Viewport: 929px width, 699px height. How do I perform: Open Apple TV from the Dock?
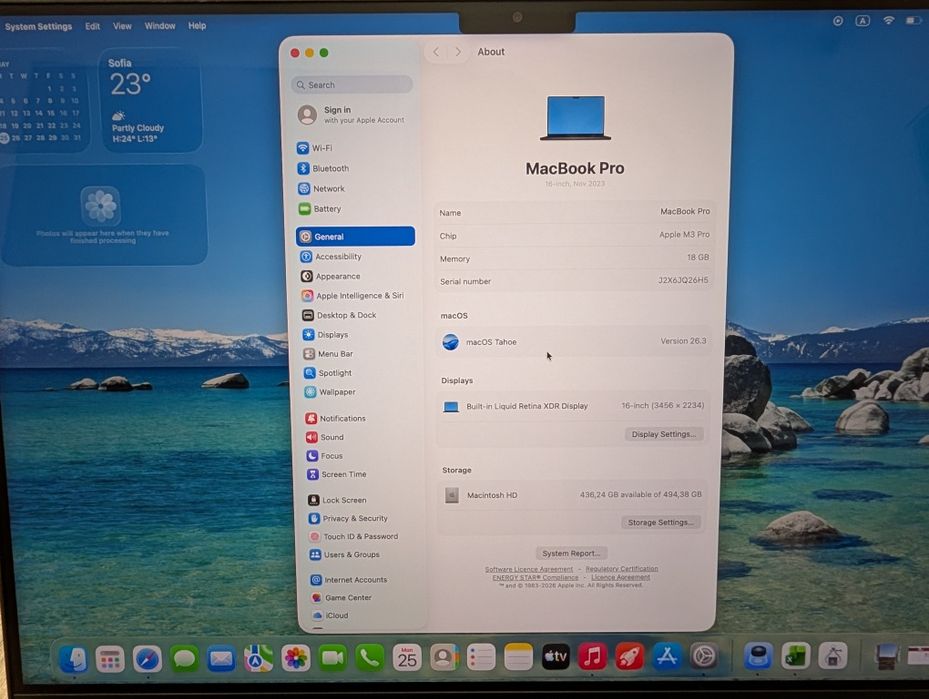coord(556,657)
